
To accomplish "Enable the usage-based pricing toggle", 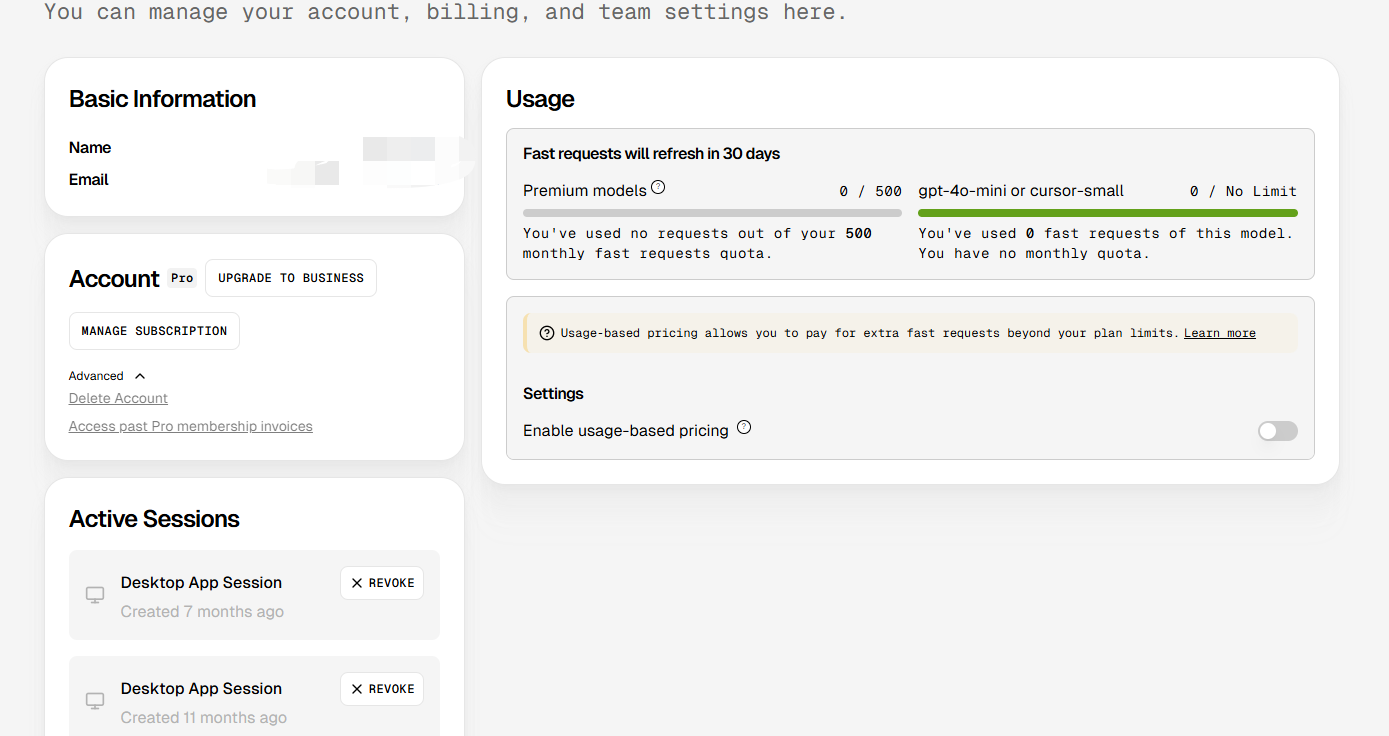I will pos(1278,431).
